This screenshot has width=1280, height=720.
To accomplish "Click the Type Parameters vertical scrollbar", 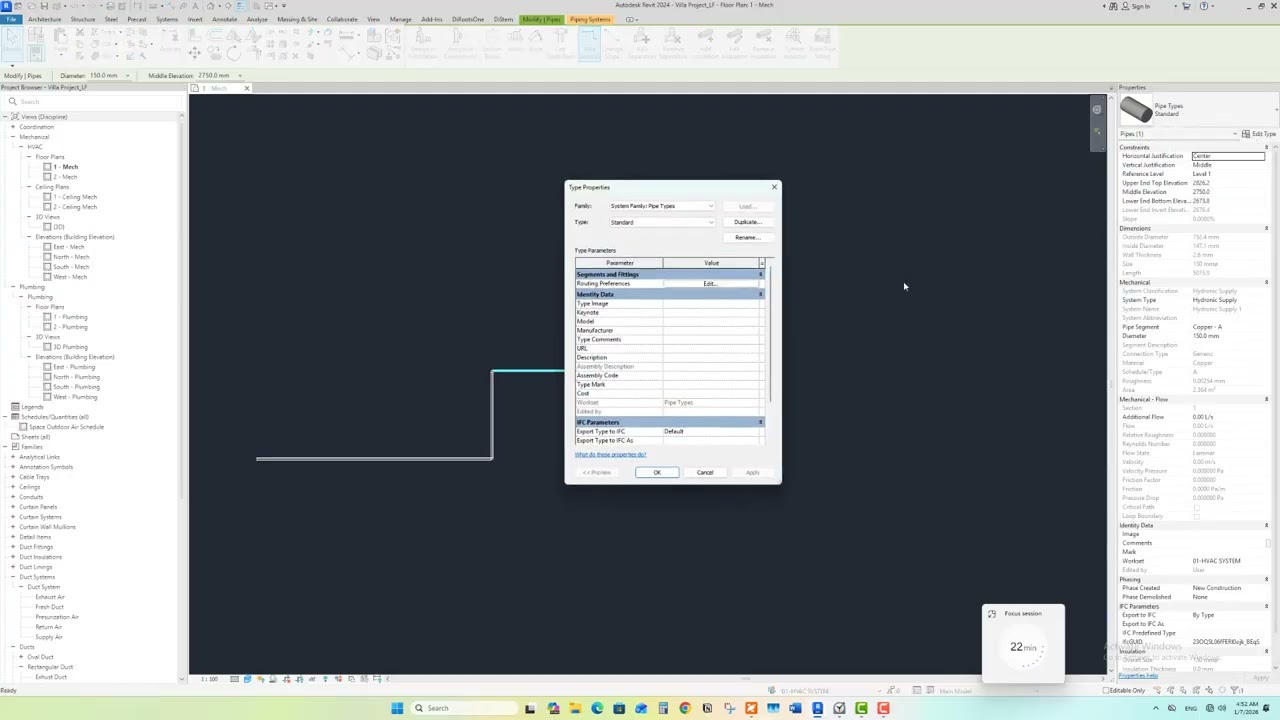I will (768, 335).
